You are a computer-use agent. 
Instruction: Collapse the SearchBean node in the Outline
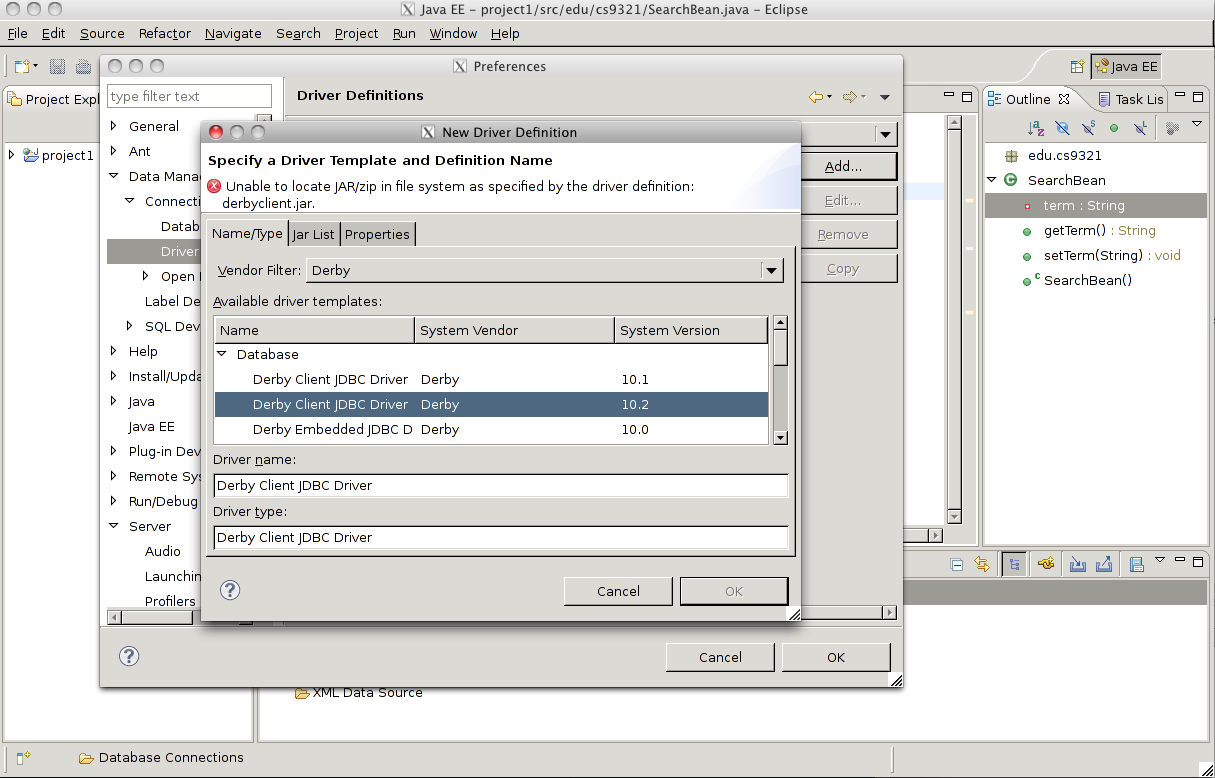pos(992,180)
